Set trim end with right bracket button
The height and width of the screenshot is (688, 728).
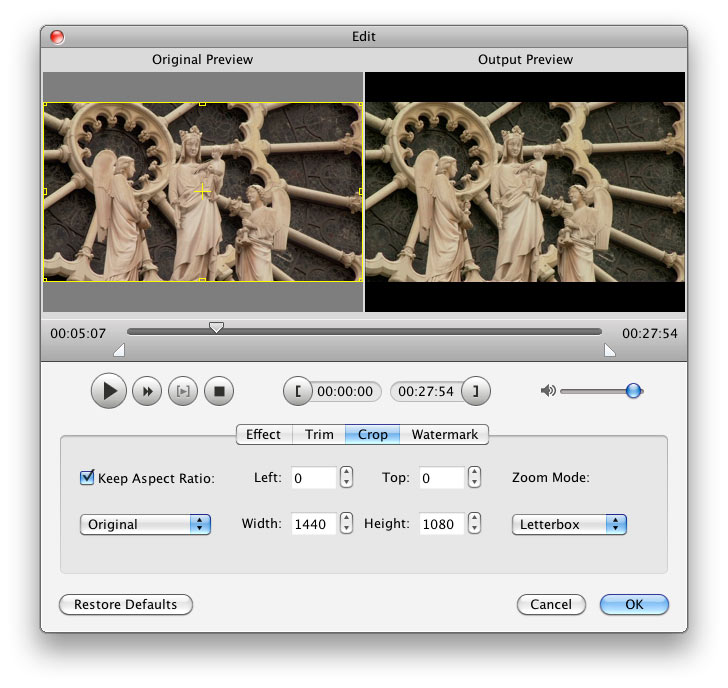tap(476, 391)
